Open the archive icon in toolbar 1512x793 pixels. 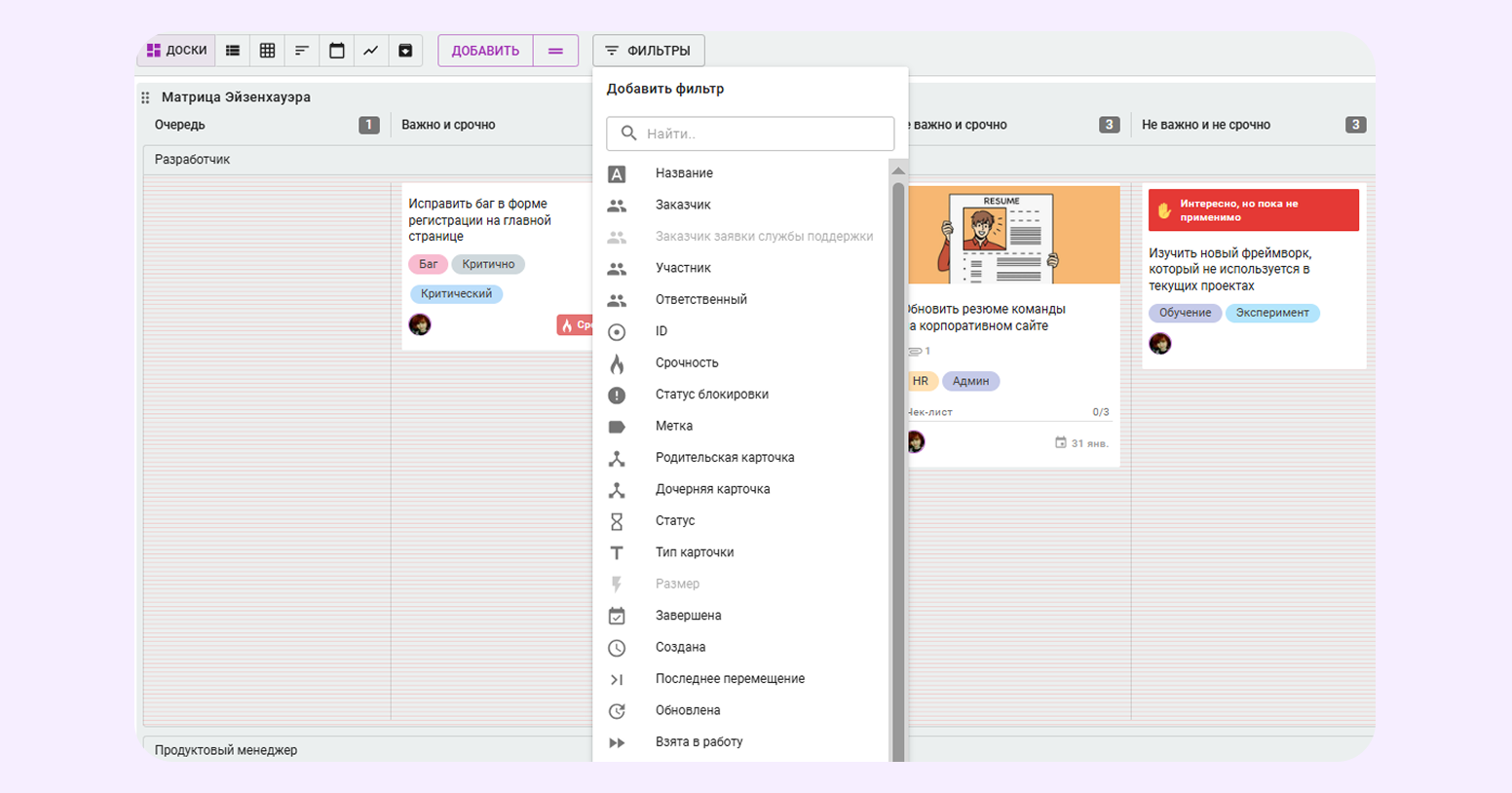[x=405, y=51]
